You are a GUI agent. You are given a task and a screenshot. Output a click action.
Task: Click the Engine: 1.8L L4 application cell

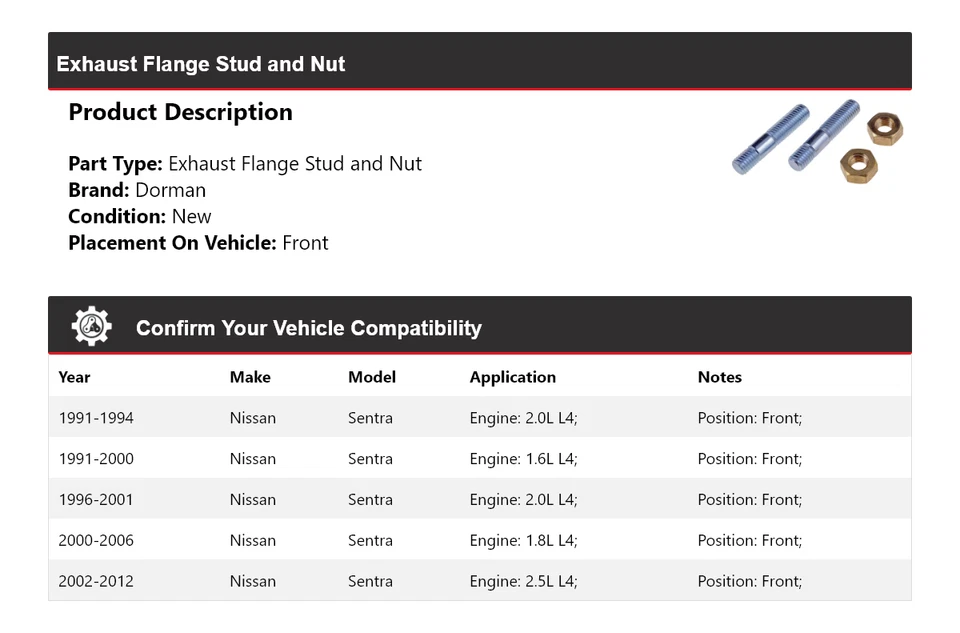click(x=523, y=541)
